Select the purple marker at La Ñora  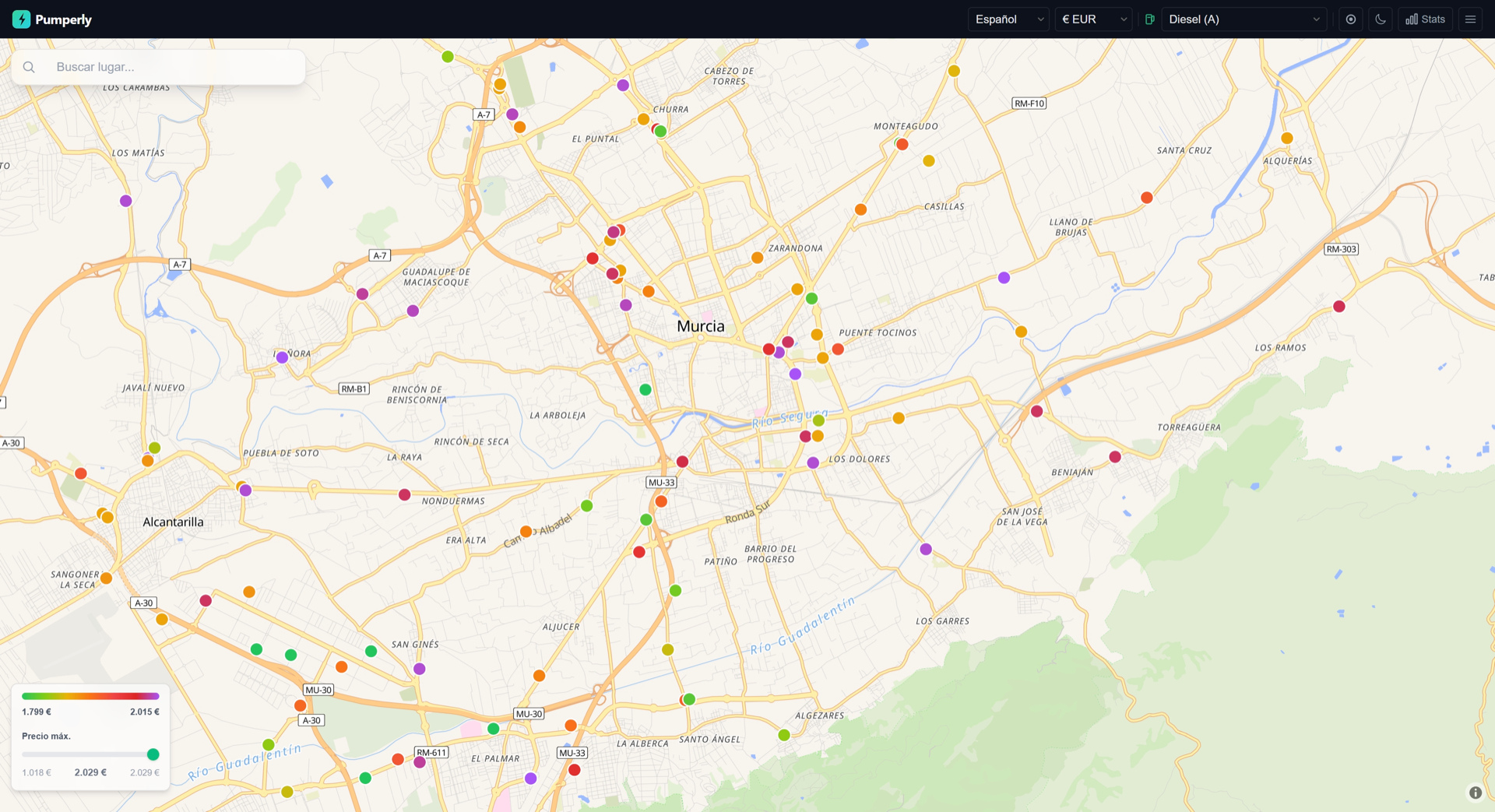282,357
